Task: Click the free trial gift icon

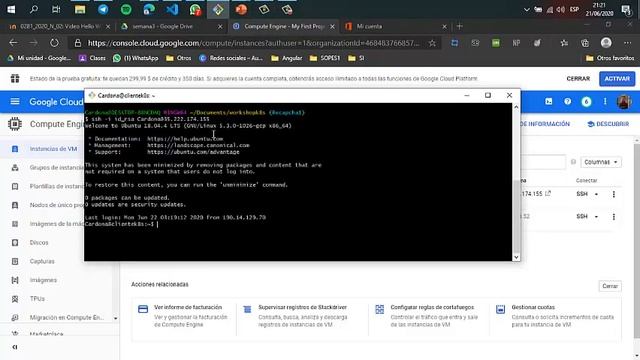Action: click(x=15, y=78)
